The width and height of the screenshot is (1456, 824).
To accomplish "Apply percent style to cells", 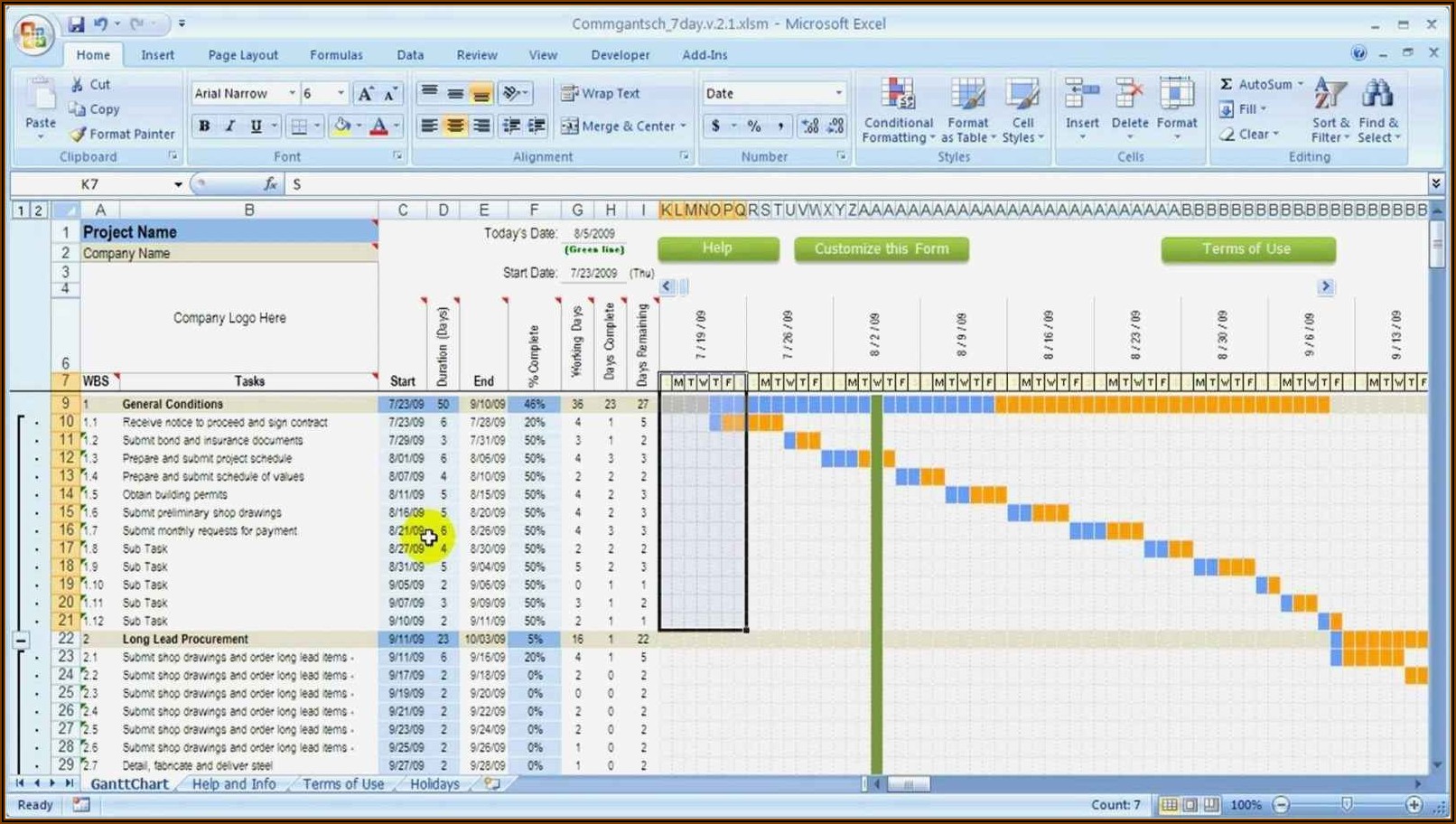I will pos(754,126).
